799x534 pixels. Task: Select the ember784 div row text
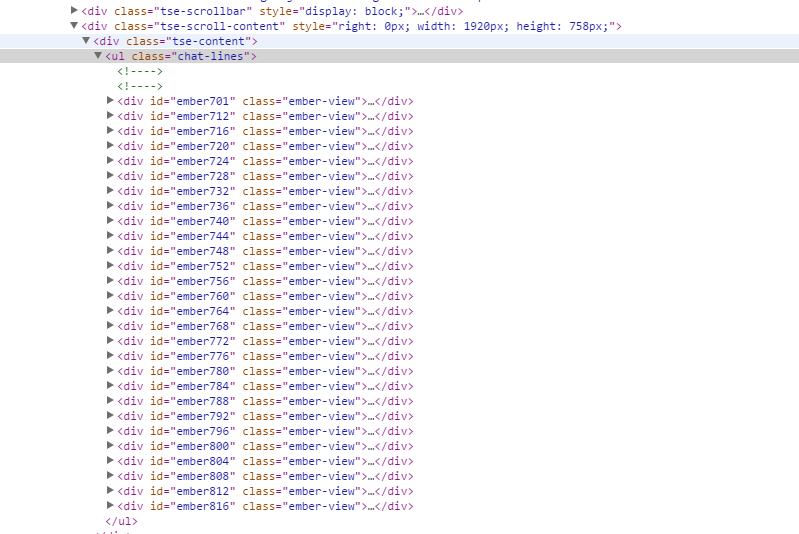tap(265, 386)
